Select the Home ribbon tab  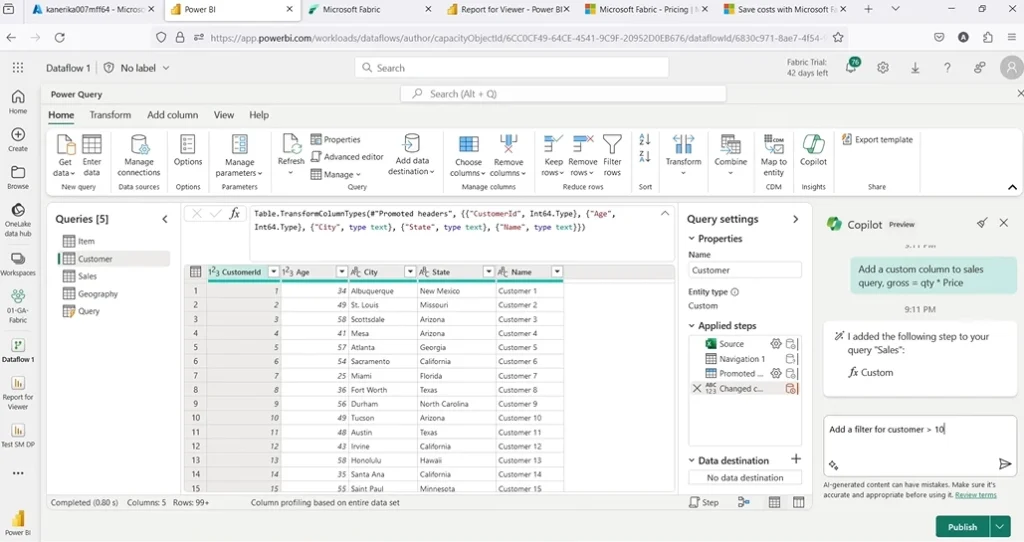pos(61,115)
